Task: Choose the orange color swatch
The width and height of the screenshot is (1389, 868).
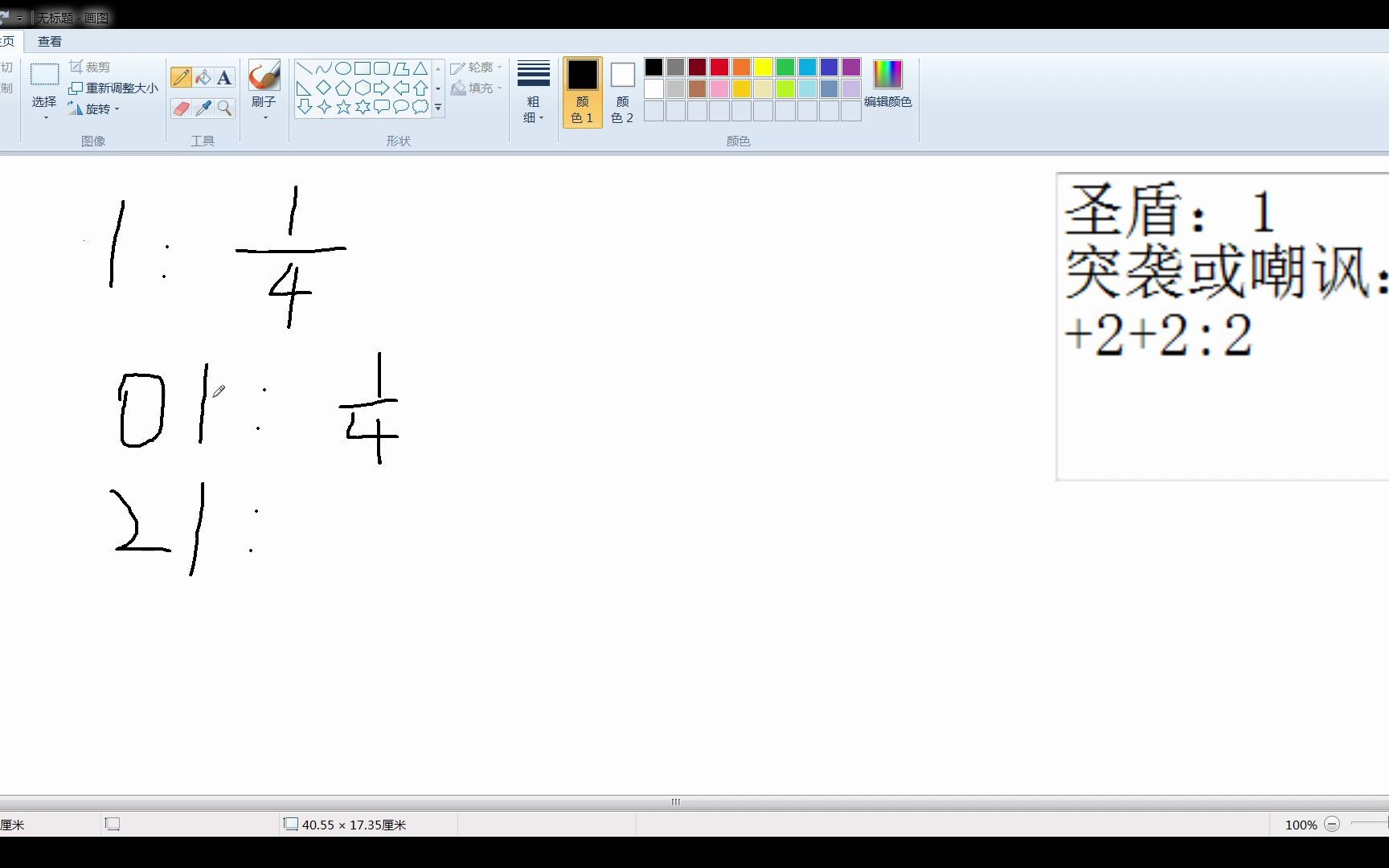Action: pos(741,67)
